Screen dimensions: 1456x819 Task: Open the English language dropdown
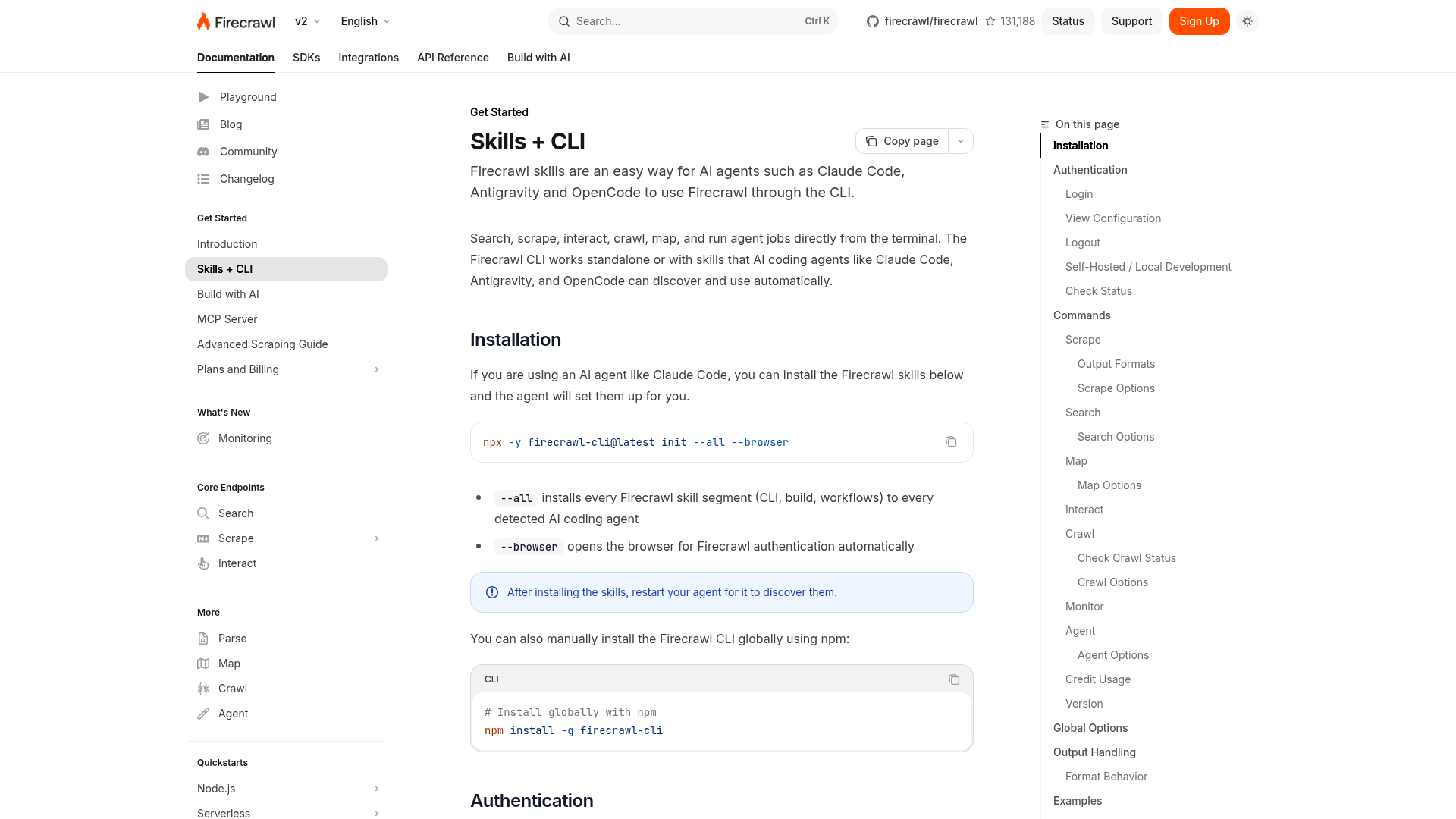click(366, 21)
